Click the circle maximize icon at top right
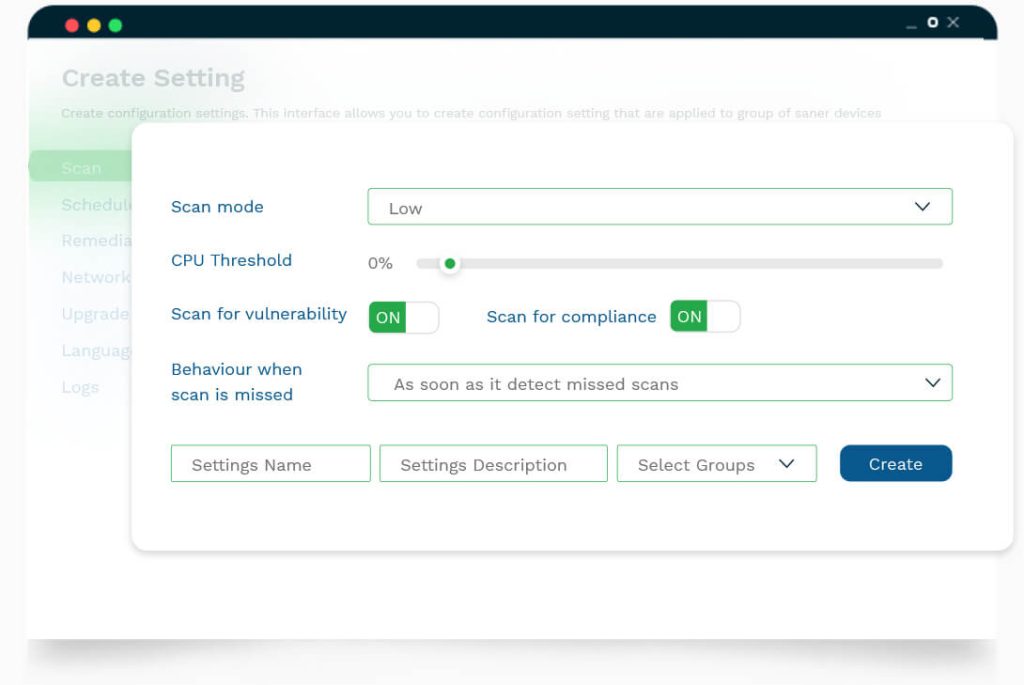 (x=933, y=22)
